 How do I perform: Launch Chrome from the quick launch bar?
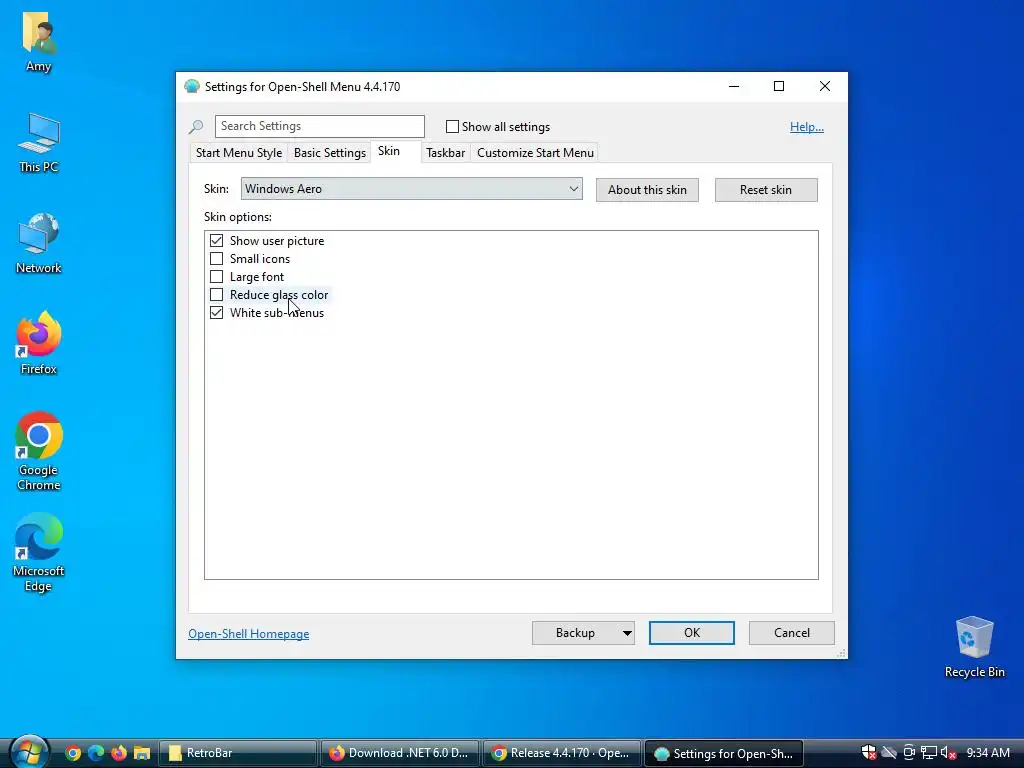[x=73, y=753]
